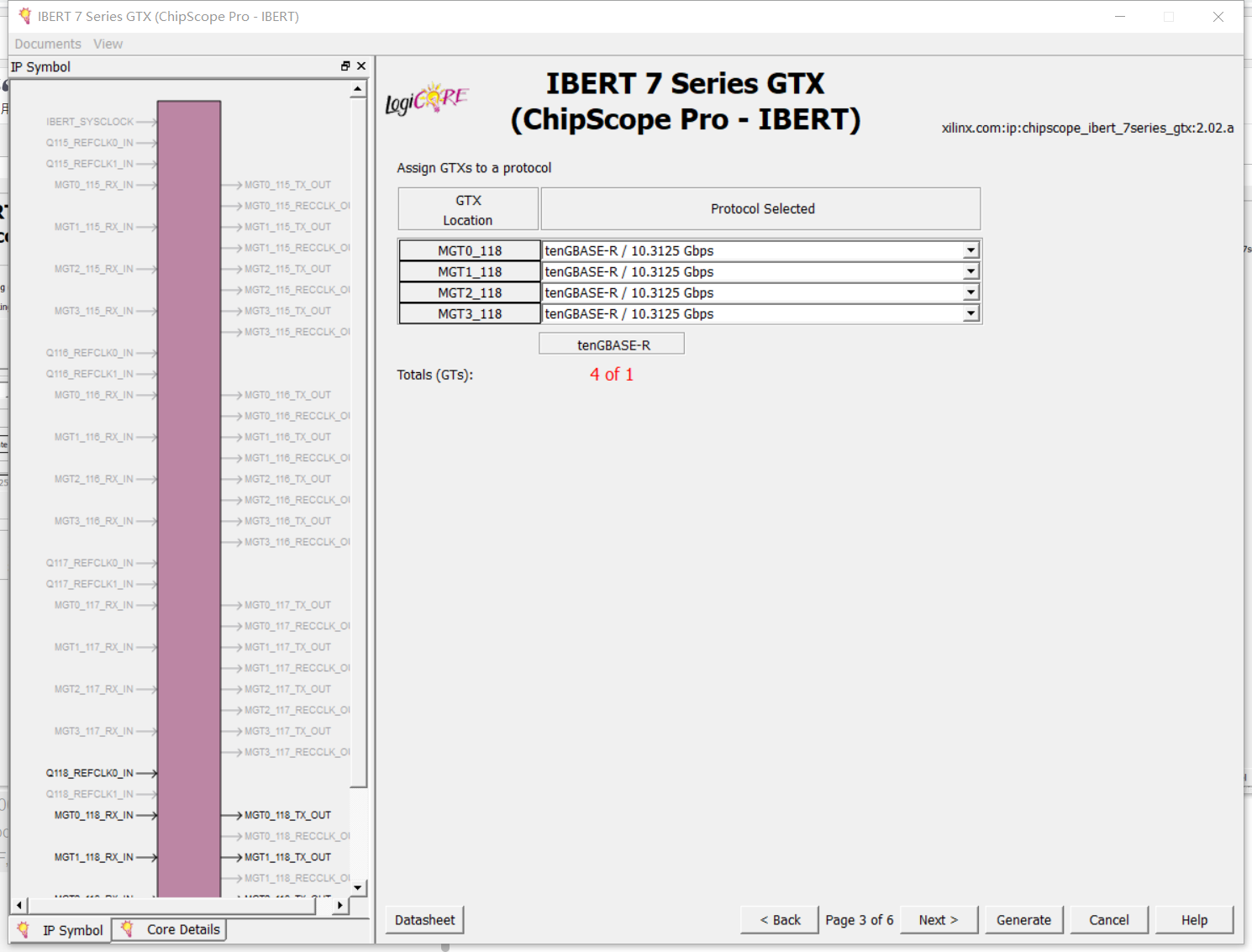Click the MGT0_118_RX_IN port label
Viewport: 1252px width, 952px height.
click(94, 815)
